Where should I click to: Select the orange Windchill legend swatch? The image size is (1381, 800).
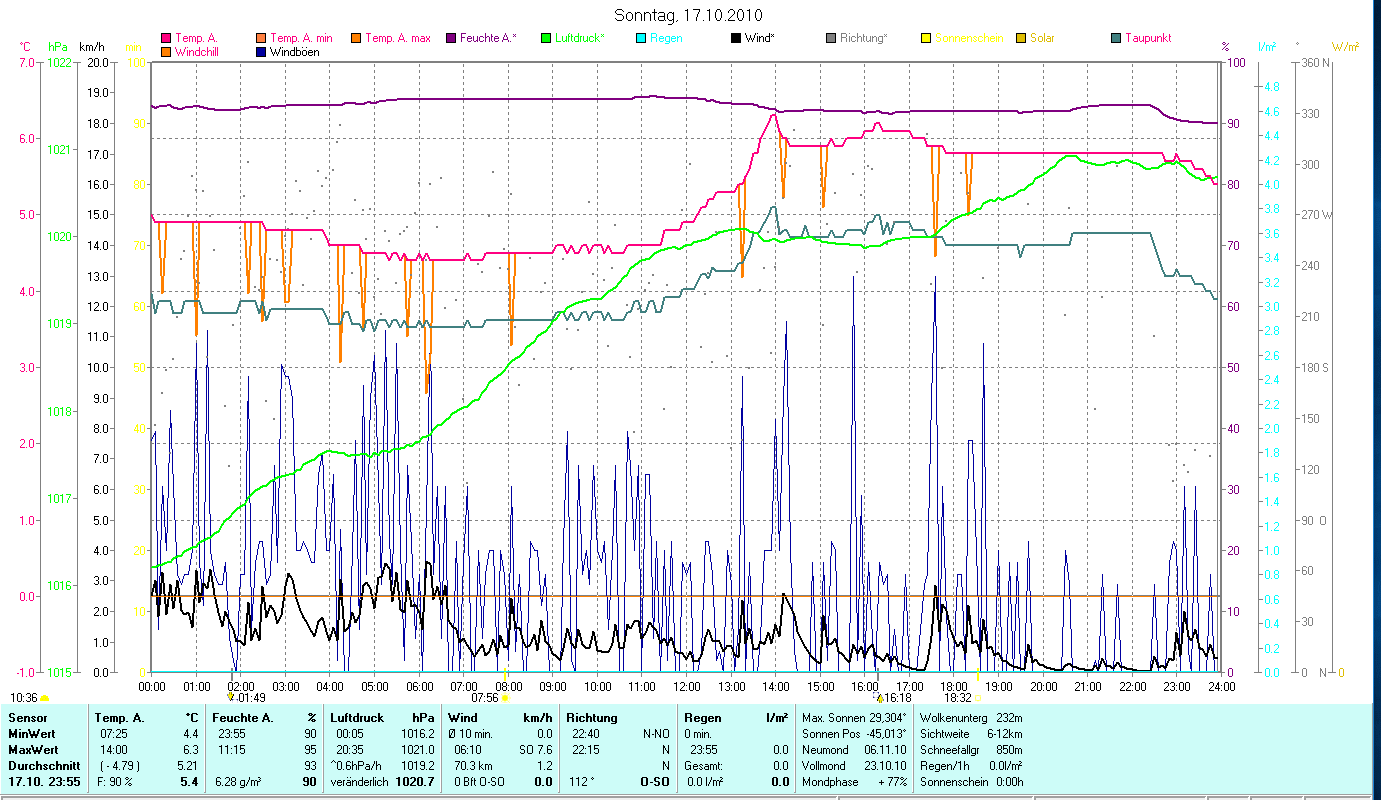tap(166, 52)
